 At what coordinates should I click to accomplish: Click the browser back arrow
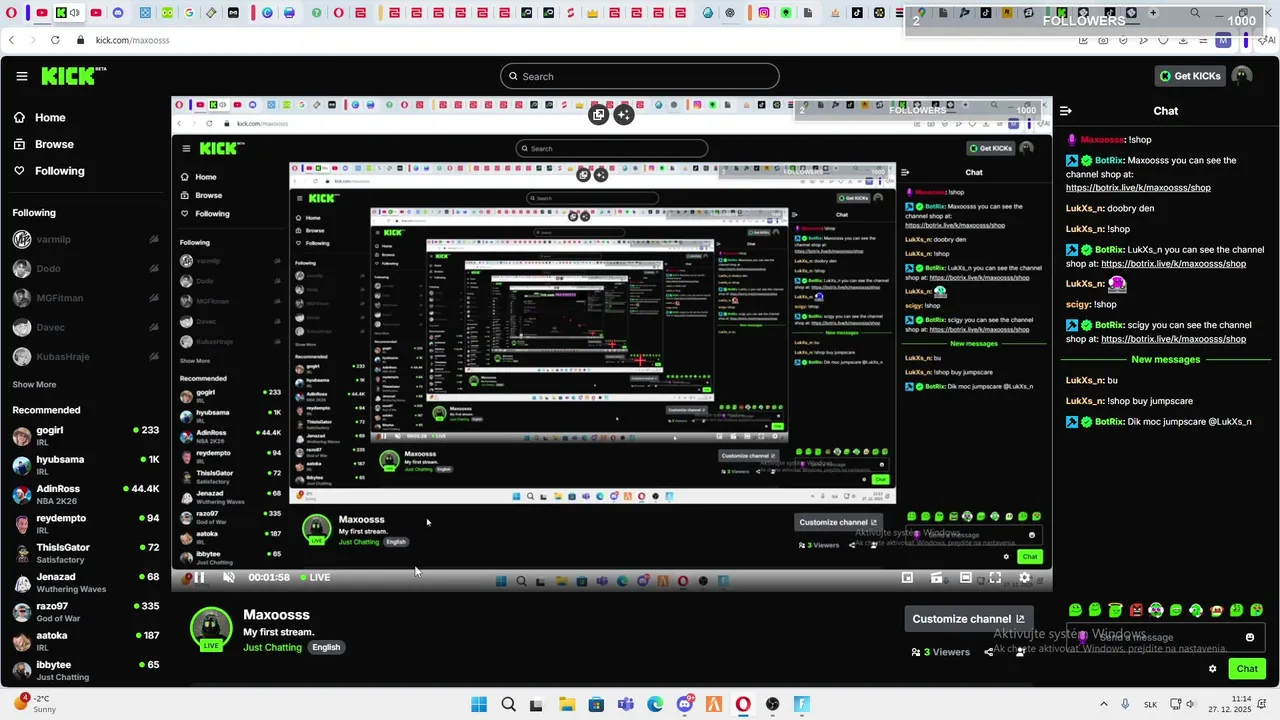point(11,40)
